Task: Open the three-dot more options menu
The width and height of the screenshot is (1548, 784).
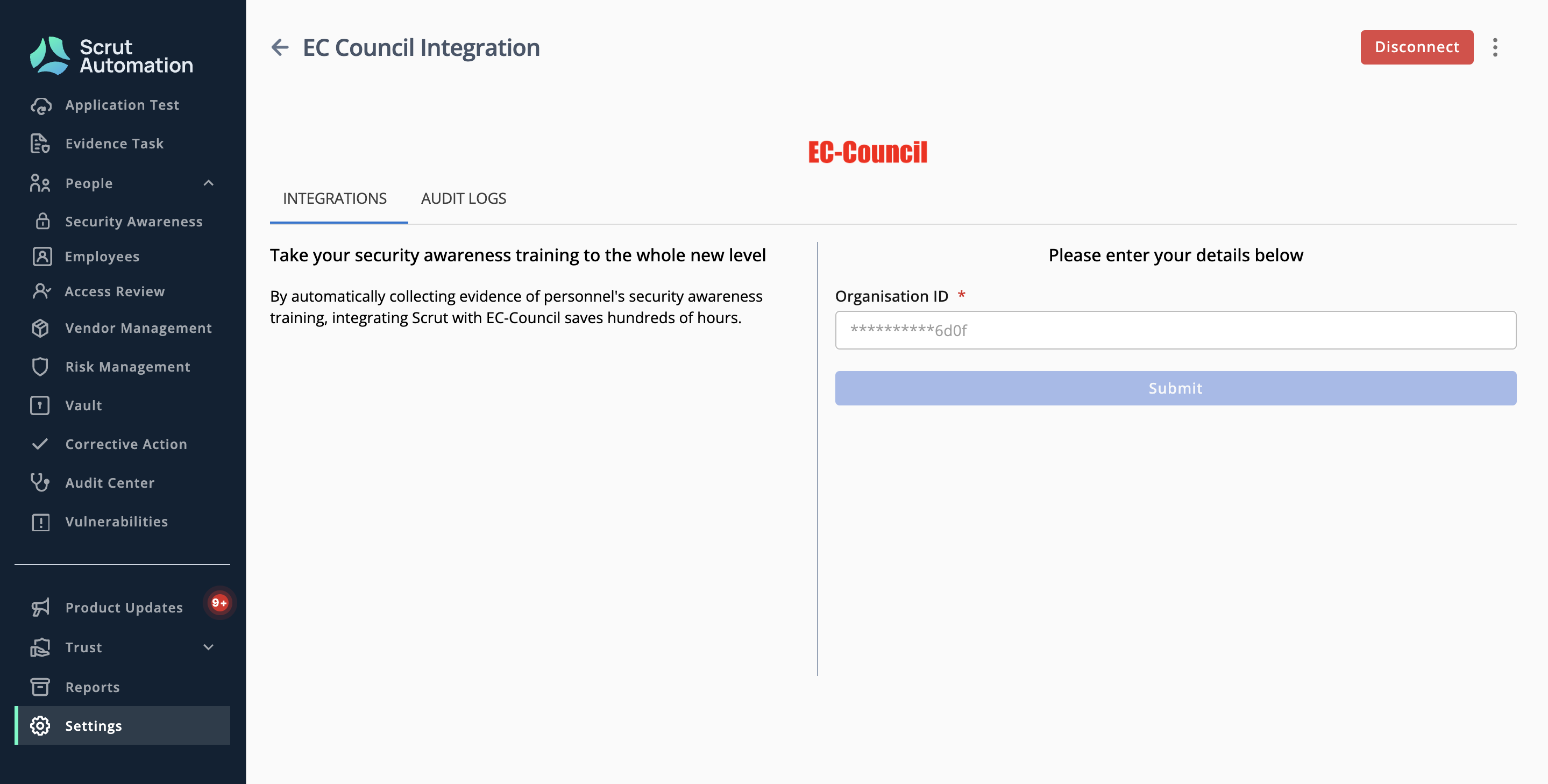Action: pos(1495,47)
